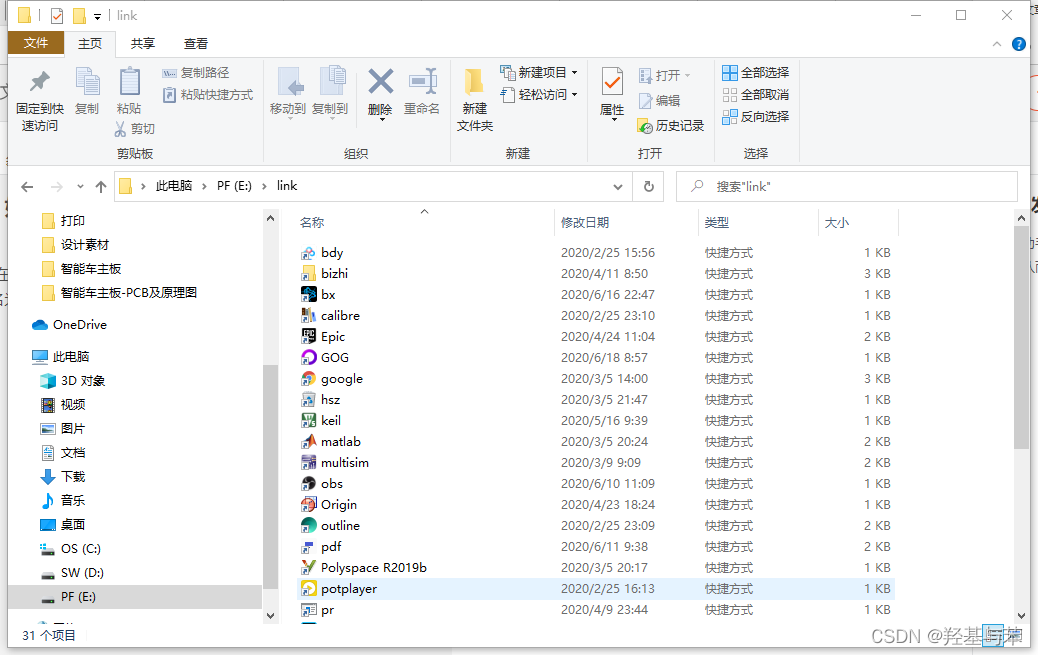Image resolution: width=1038 pixels, height=655 pixels.
Task: Open the matlab shortcut
Action: tap(341, 441)
